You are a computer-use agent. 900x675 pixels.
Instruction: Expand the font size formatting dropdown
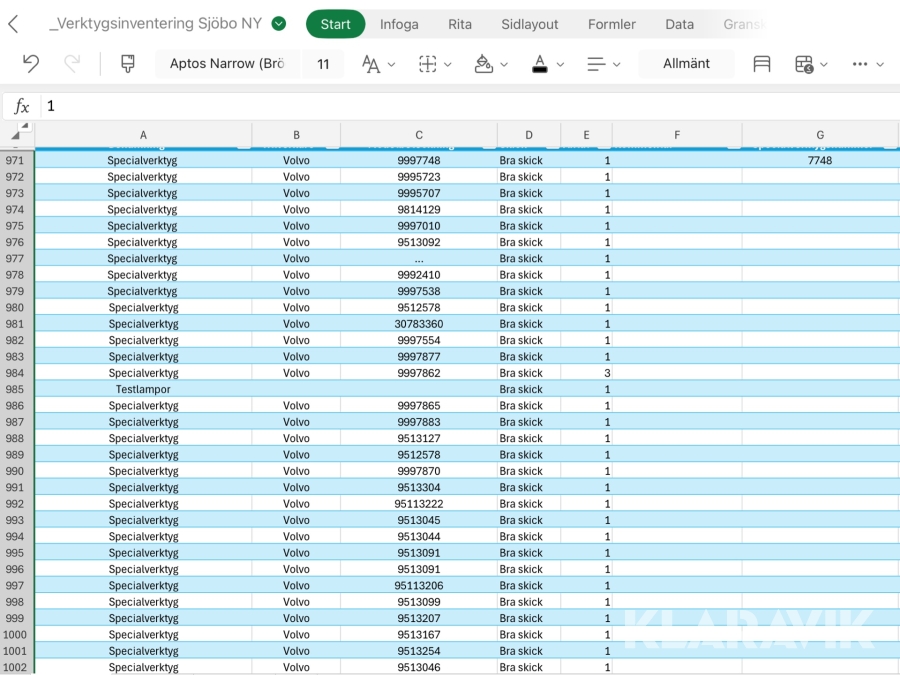[x=378, y=64]
